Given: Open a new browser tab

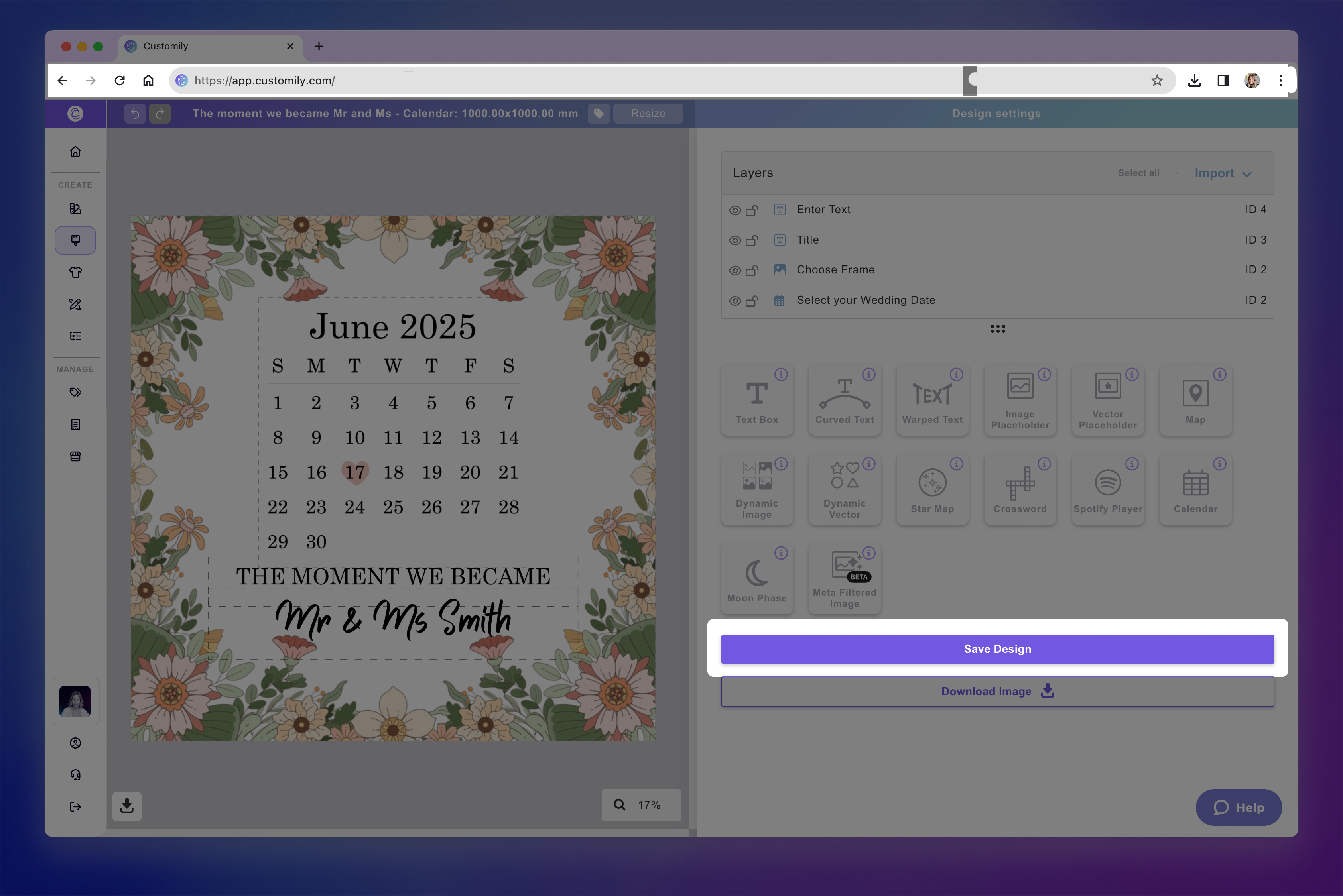Looking at the screenshot, I should click(x=319, y=46).
